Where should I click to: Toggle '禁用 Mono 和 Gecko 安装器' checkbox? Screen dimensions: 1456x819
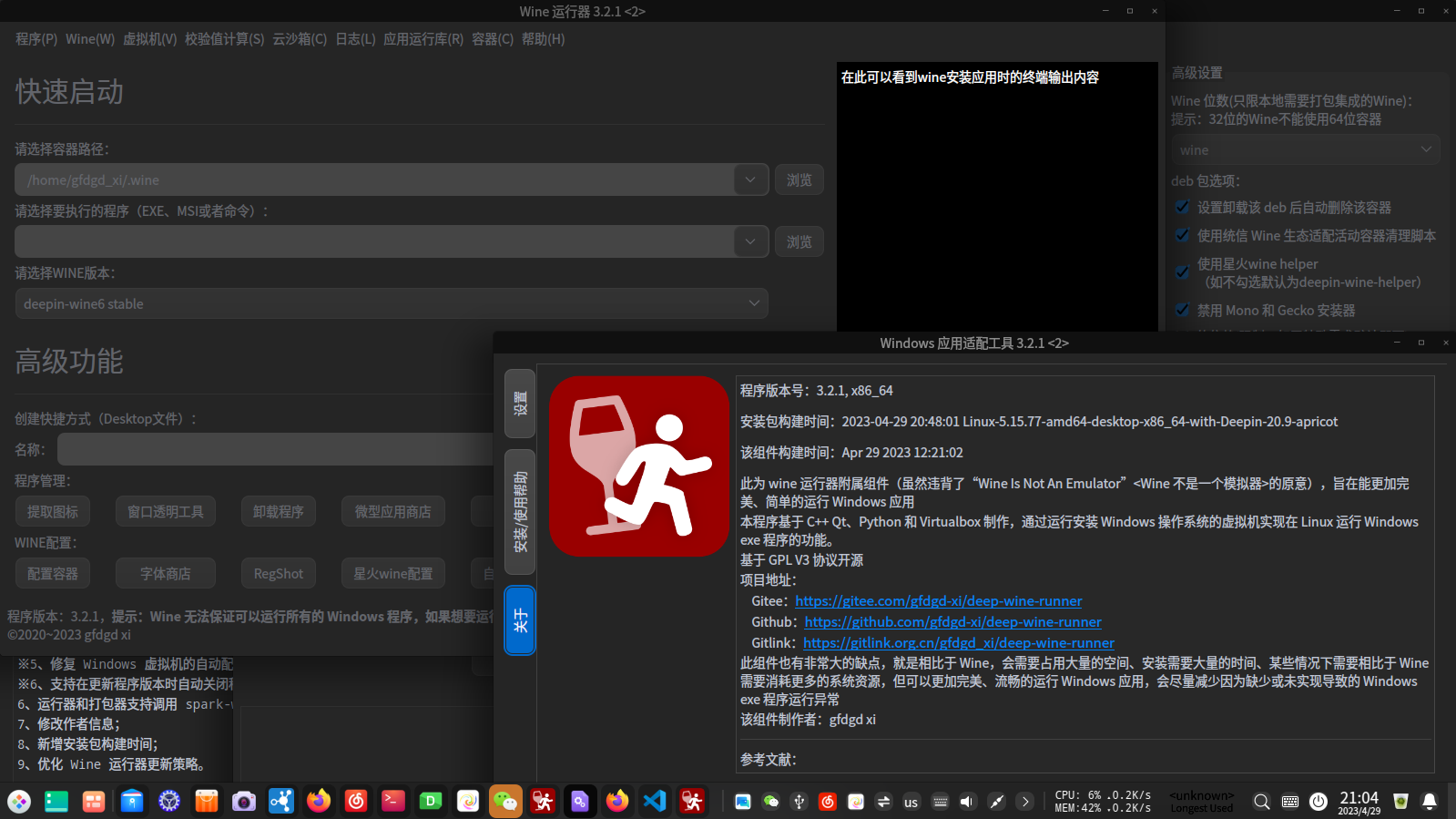point(1182,310)
